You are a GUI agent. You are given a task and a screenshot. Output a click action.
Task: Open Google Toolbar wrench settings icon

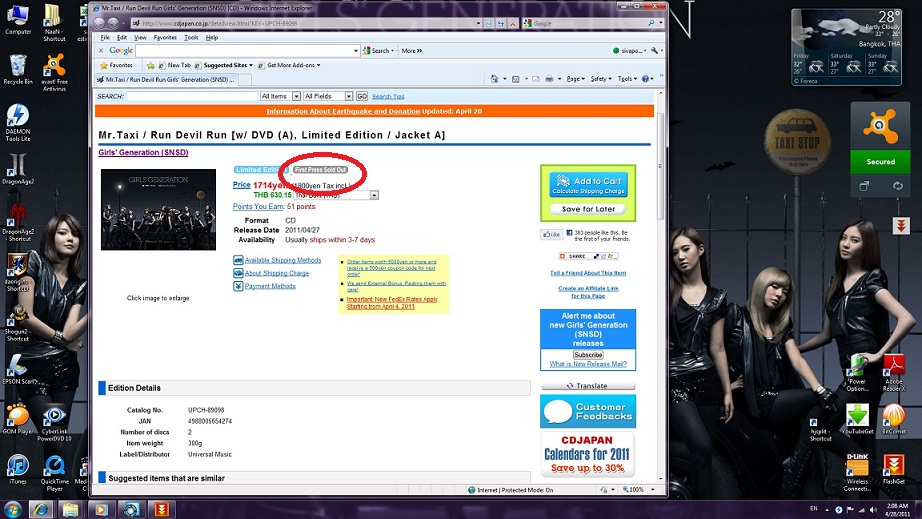point(654,51)
